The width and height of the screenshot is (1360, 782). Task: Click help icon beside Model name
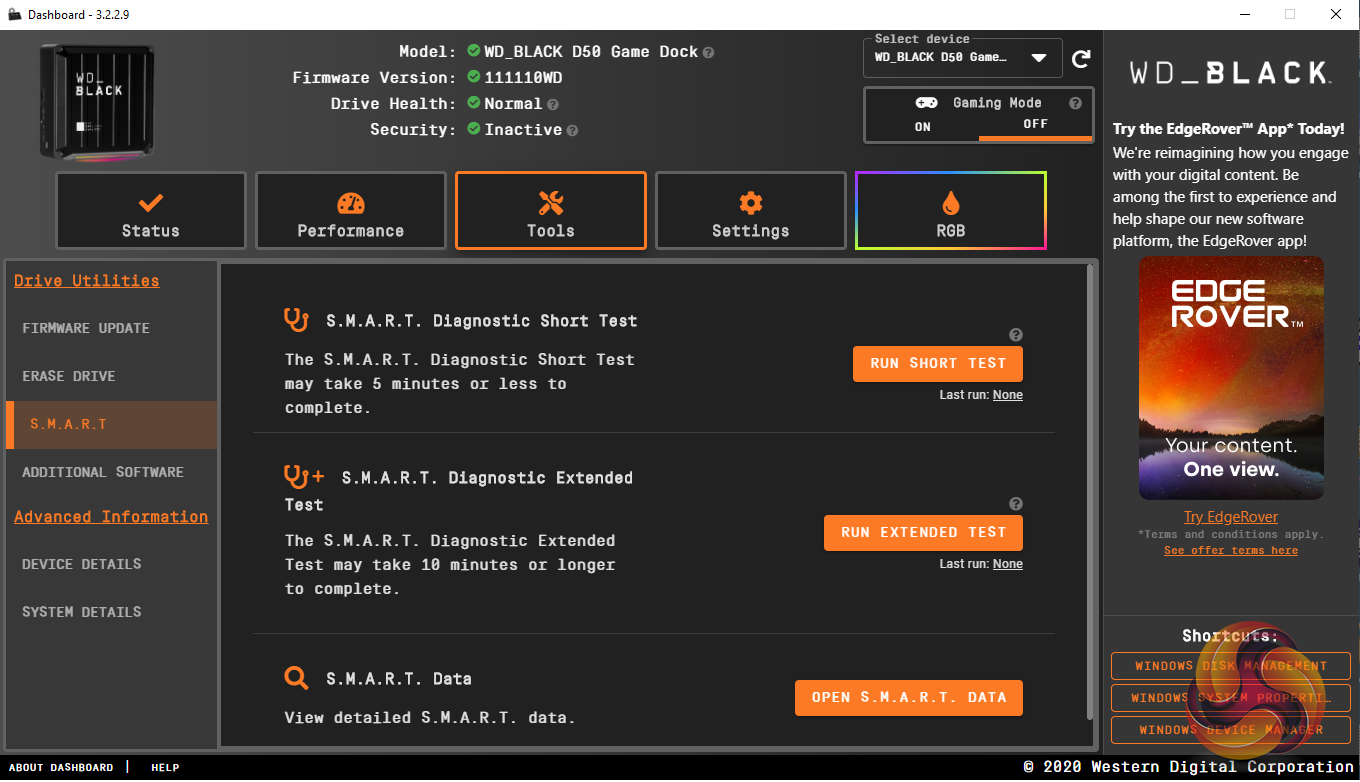pyautogui.click(x=709, y=52)
